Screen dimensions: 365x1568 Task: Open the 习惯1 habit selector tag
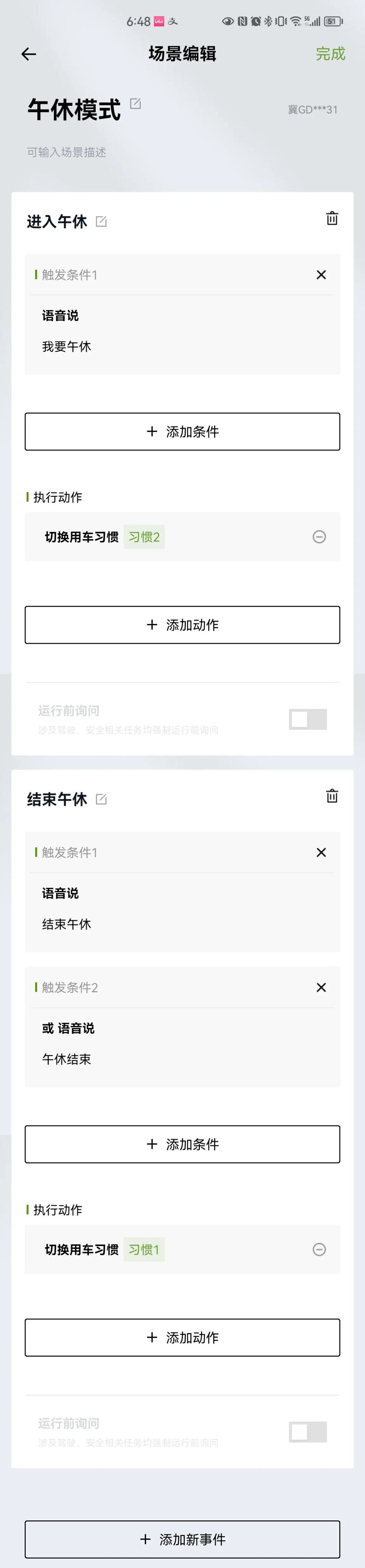[144, 1250]
